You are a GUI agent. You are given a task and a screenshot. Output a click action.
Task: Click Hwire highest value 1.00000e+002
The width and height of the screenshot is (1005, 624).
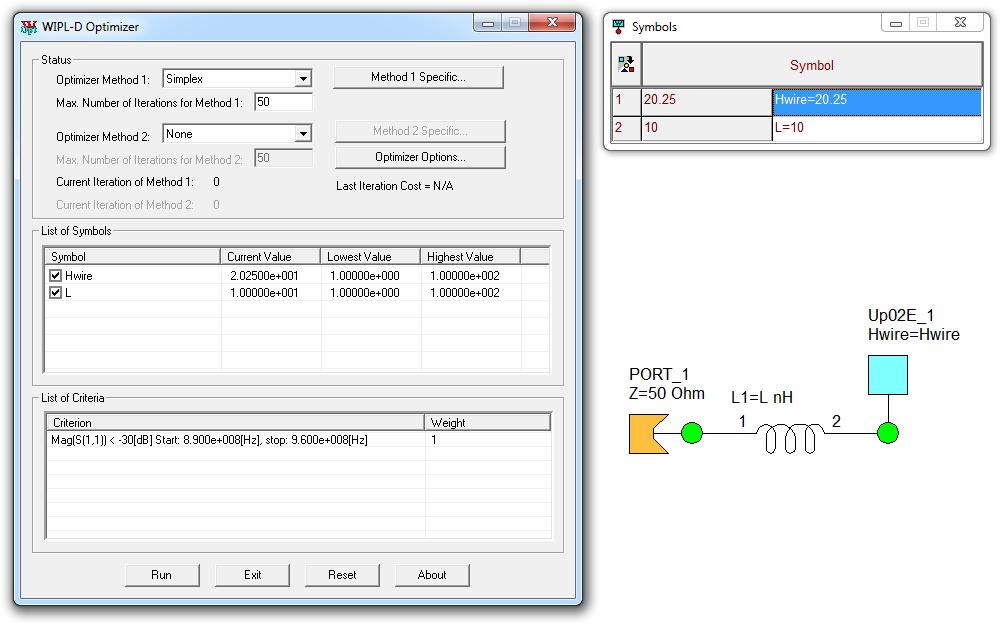click(x=465, y=275)
